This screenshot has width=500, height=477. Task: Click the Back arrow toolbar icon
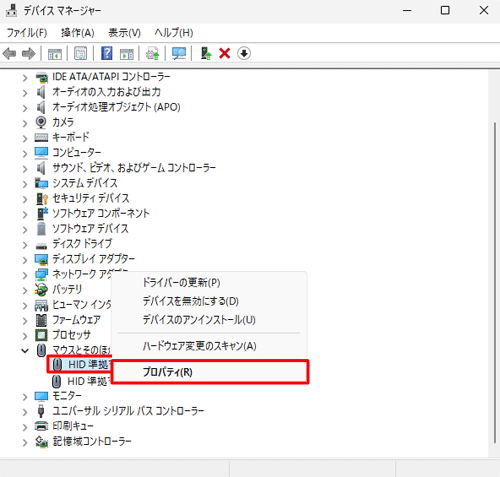tap(9, 53)
